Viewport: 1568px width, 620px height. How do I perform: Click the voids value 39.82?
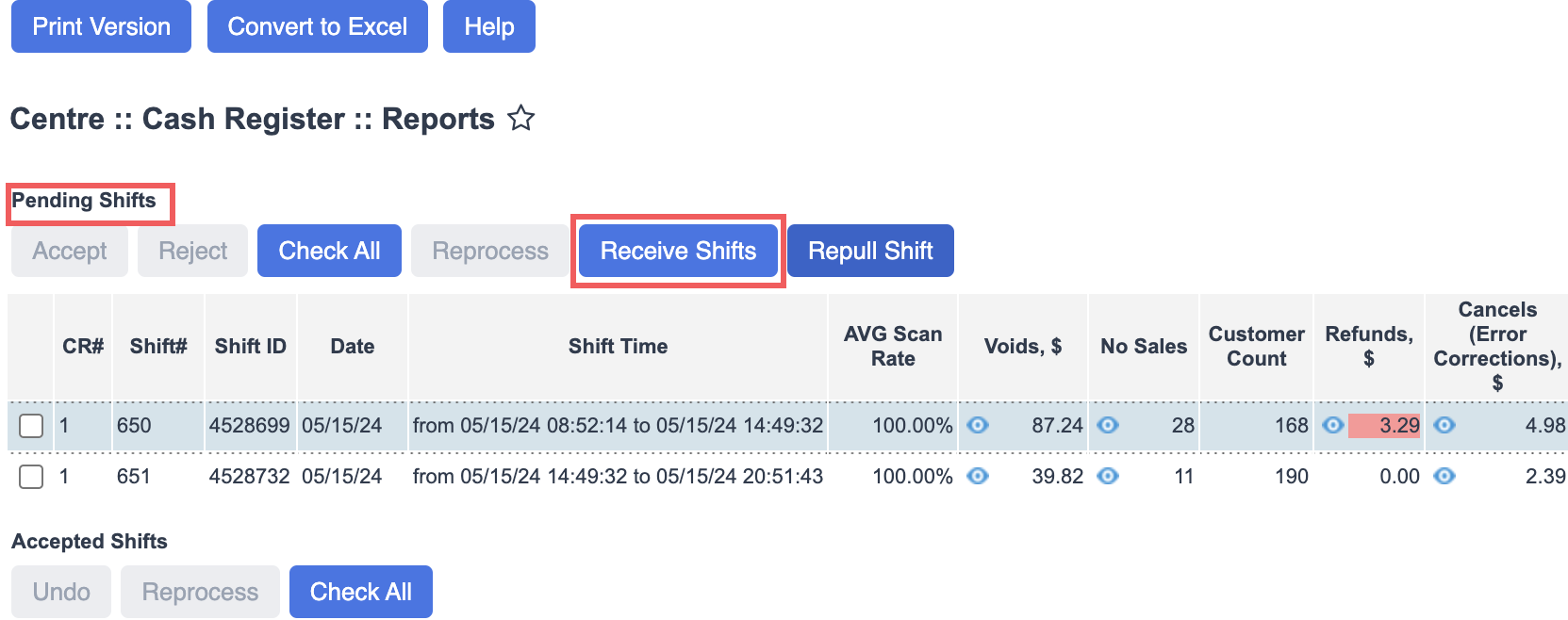[x=1057, y=476]
